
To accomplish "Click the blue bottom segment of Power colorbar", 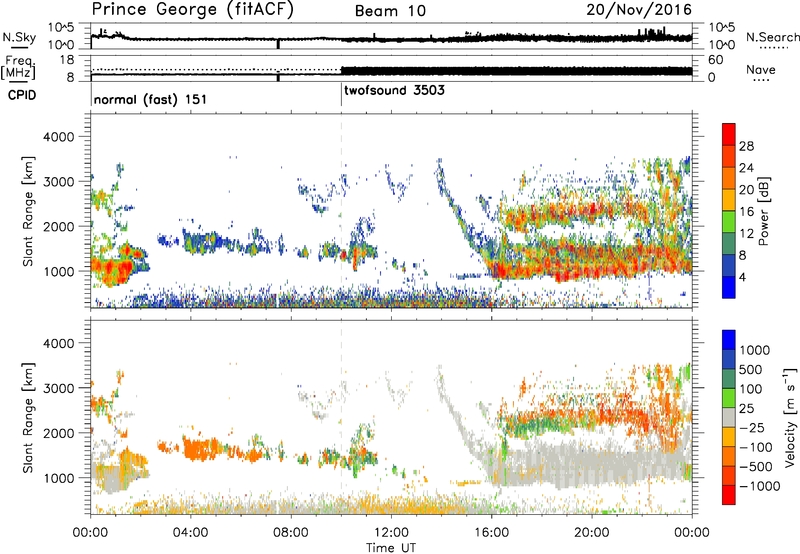I will 729,287.
